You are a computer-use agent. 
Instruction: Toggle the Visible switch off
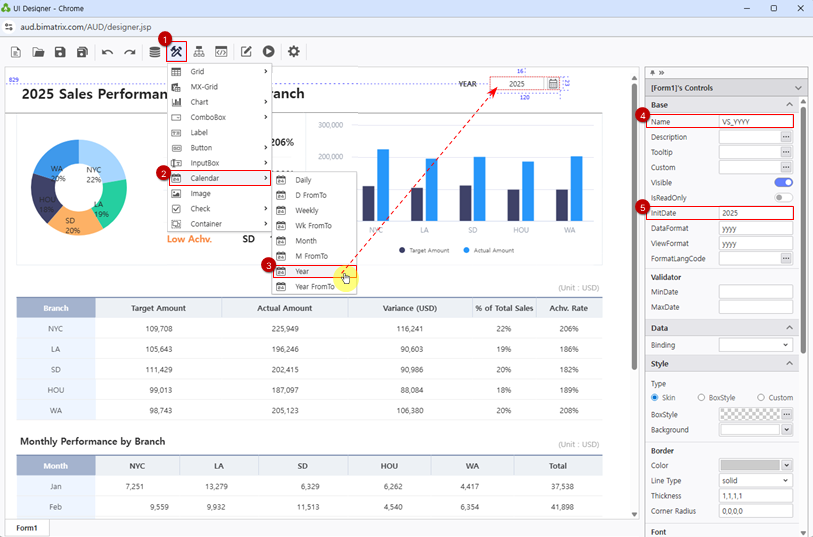coord(783,183)
